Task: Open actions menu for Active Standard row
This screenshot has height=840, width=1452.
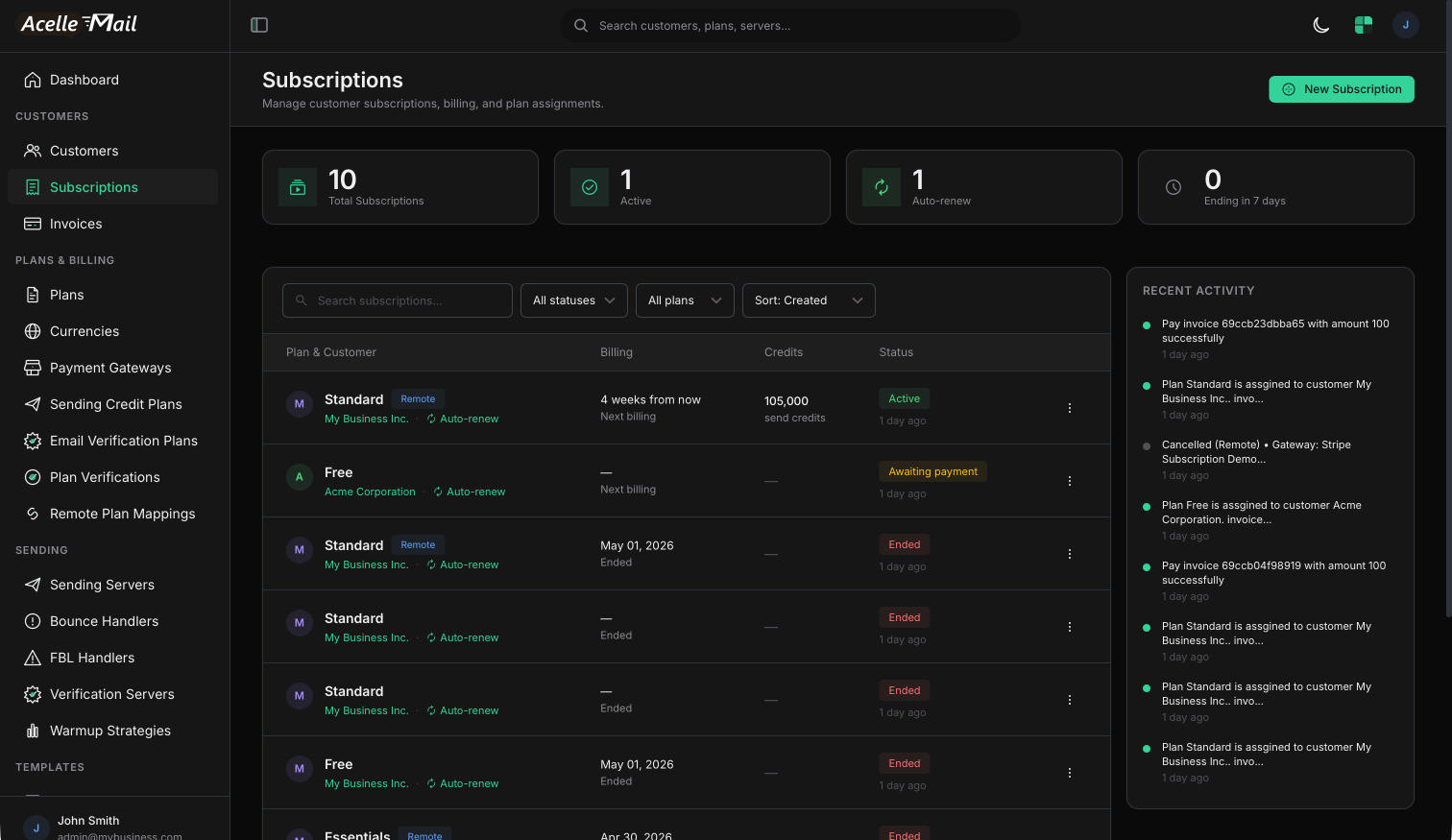Action: click(x=1070, y=408)
